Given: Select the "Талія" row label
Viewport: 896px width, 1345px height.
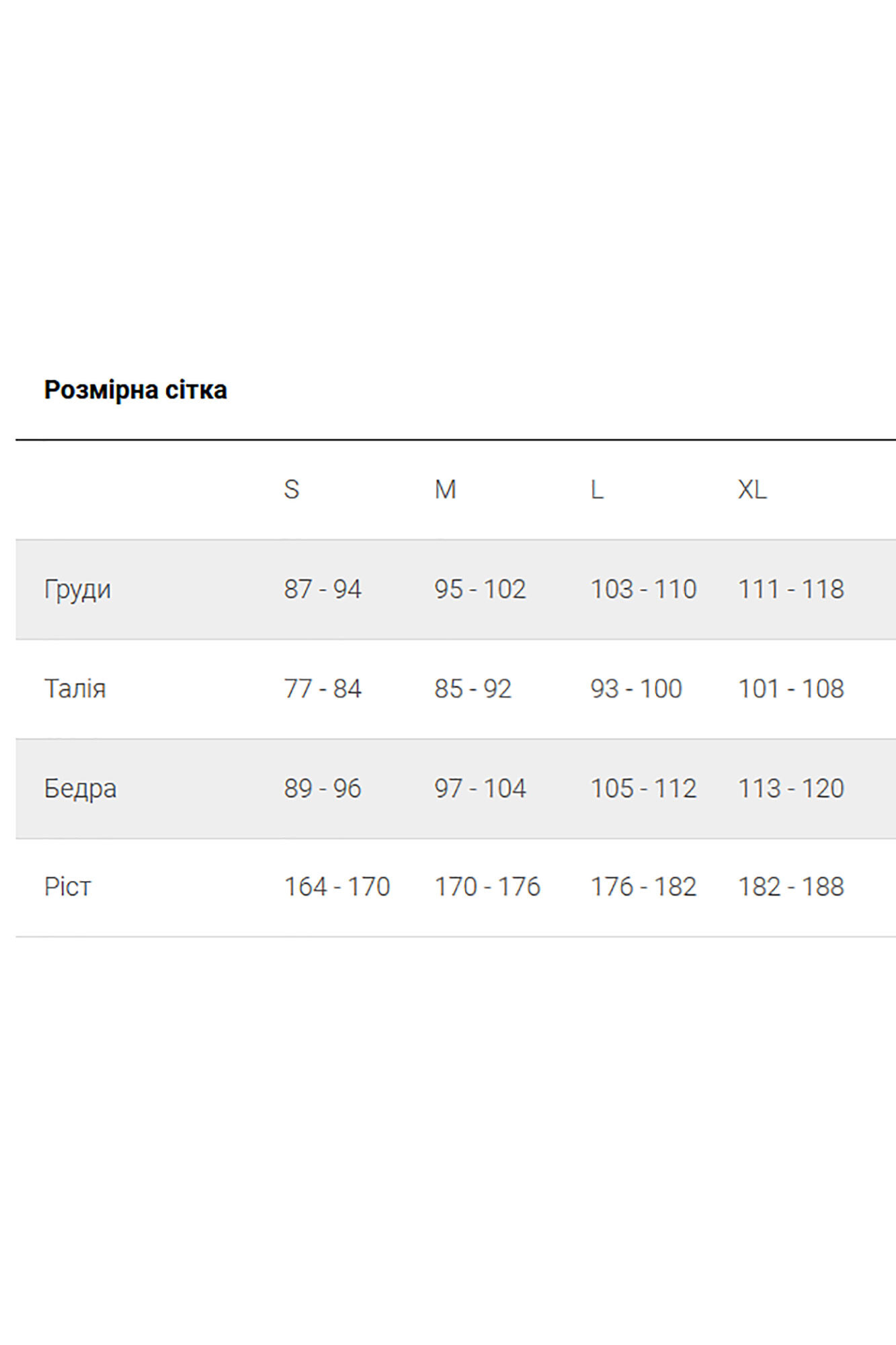Looking at the screenshot, I should (x=75, y=689).
